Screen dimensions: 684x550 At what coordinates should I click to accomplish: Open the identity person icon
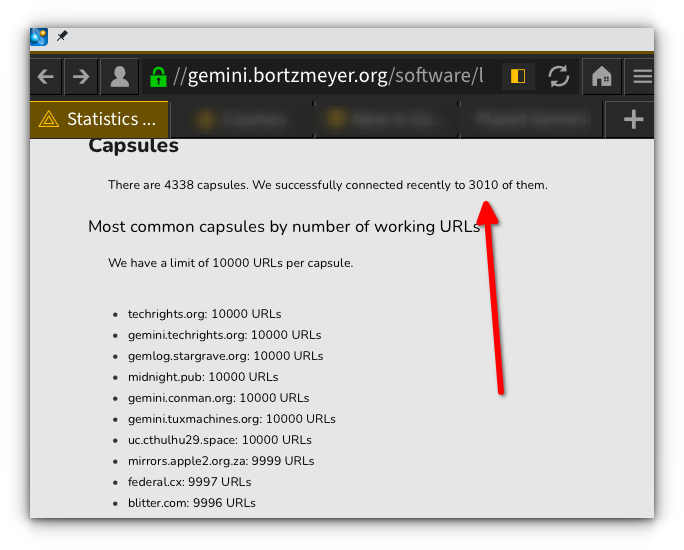(120, 77)
